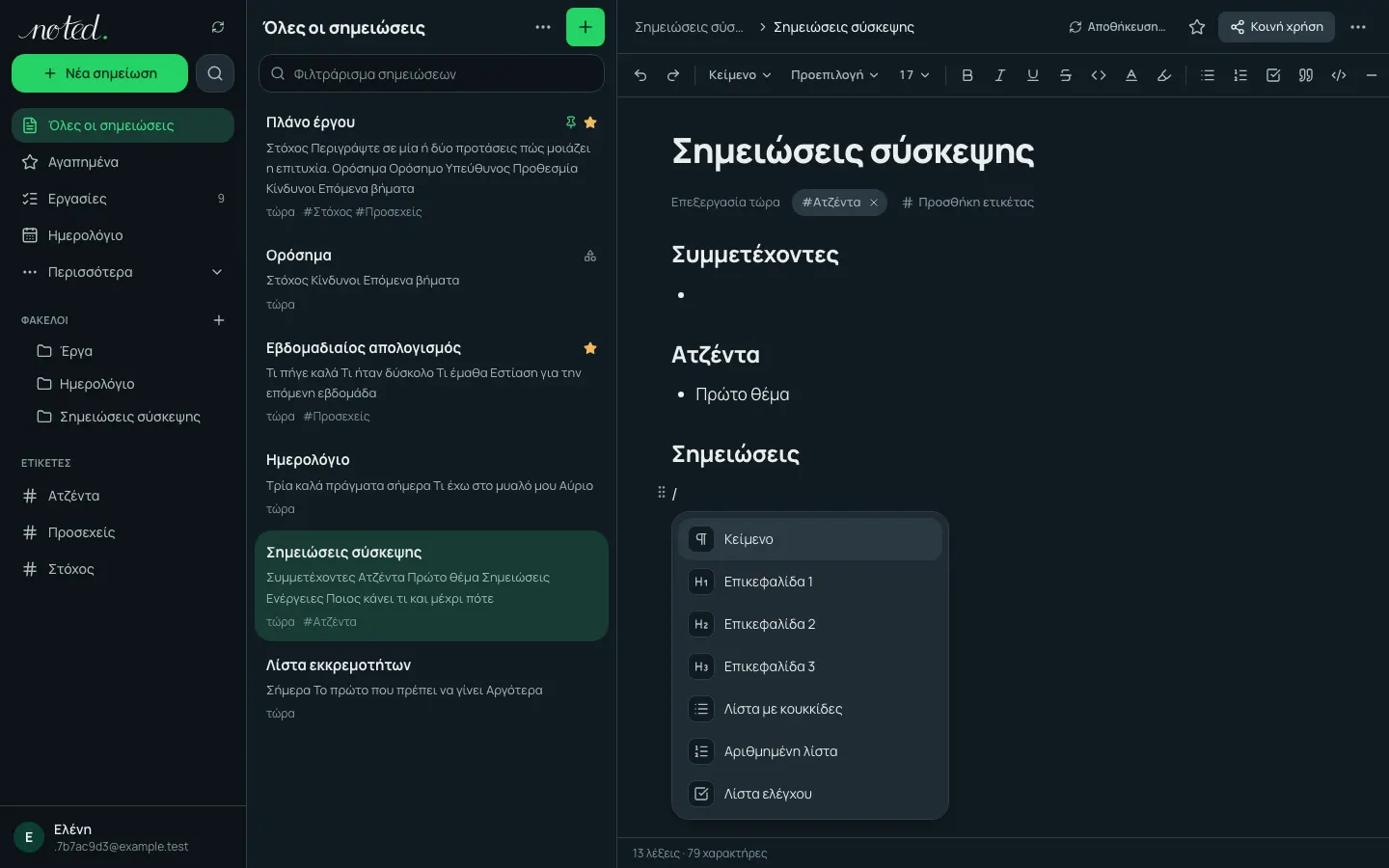Toggle italic formatting
Viewport: 1389px width, 868px height.
(1000, 75)
